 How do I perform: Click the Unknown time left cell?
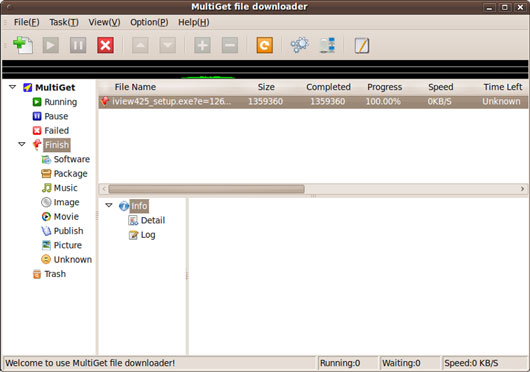(501, 101)
